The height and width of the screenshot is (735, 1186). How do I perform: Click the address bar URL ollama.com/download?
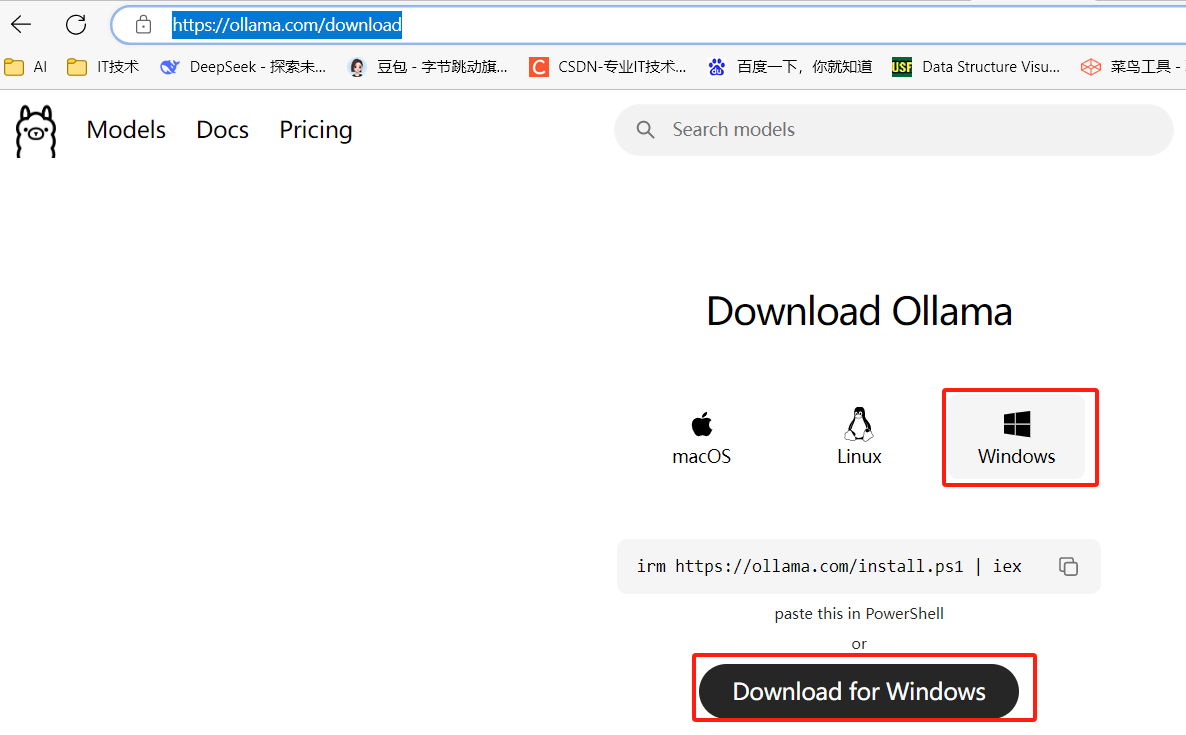point(287,25)
